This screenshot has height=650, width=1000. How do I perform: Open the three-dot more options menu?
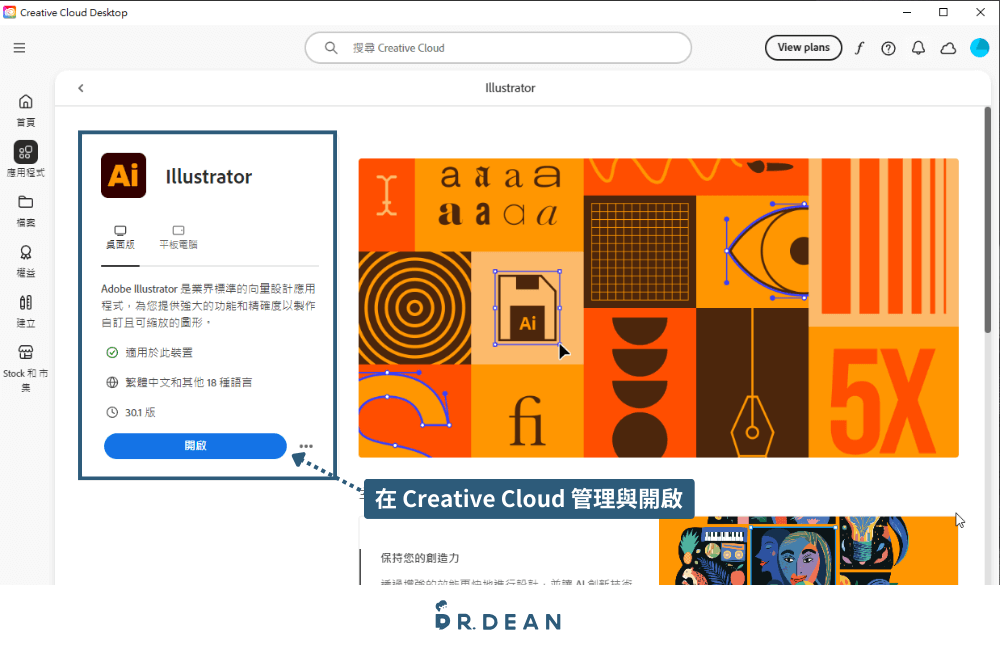pos(306,446)
